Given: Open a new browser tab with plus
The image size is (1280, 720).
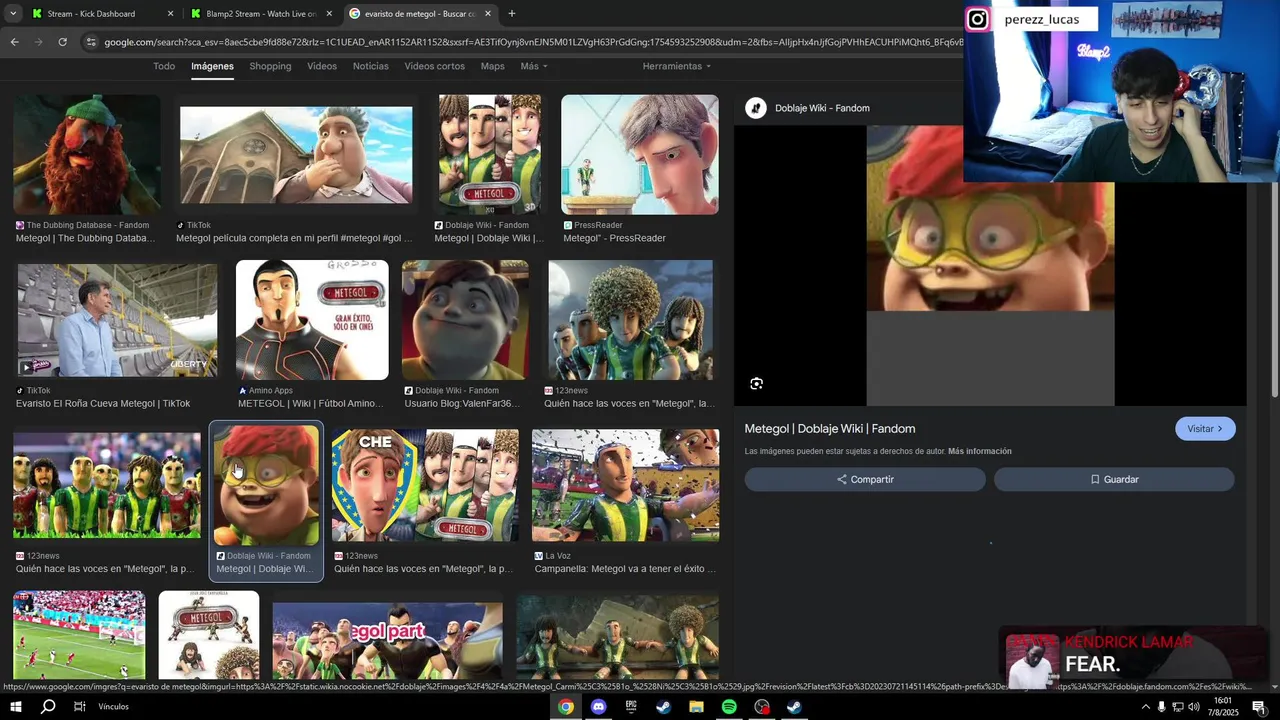Looking at the screenshot, I should click(x=512, y=14).
